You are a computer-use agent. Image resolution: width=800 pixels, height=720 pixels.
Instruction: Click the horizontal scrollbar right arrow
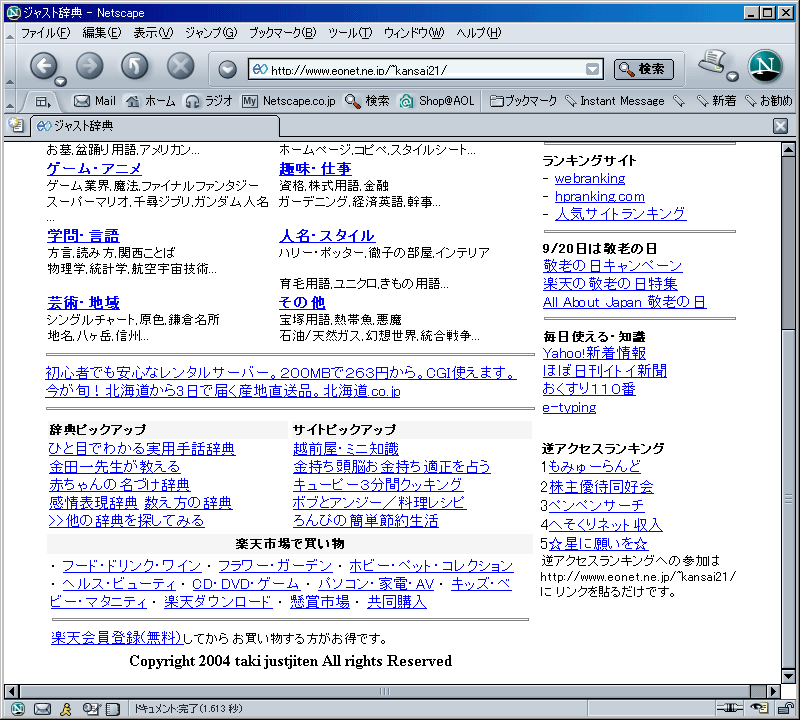(x=774, y=691)
